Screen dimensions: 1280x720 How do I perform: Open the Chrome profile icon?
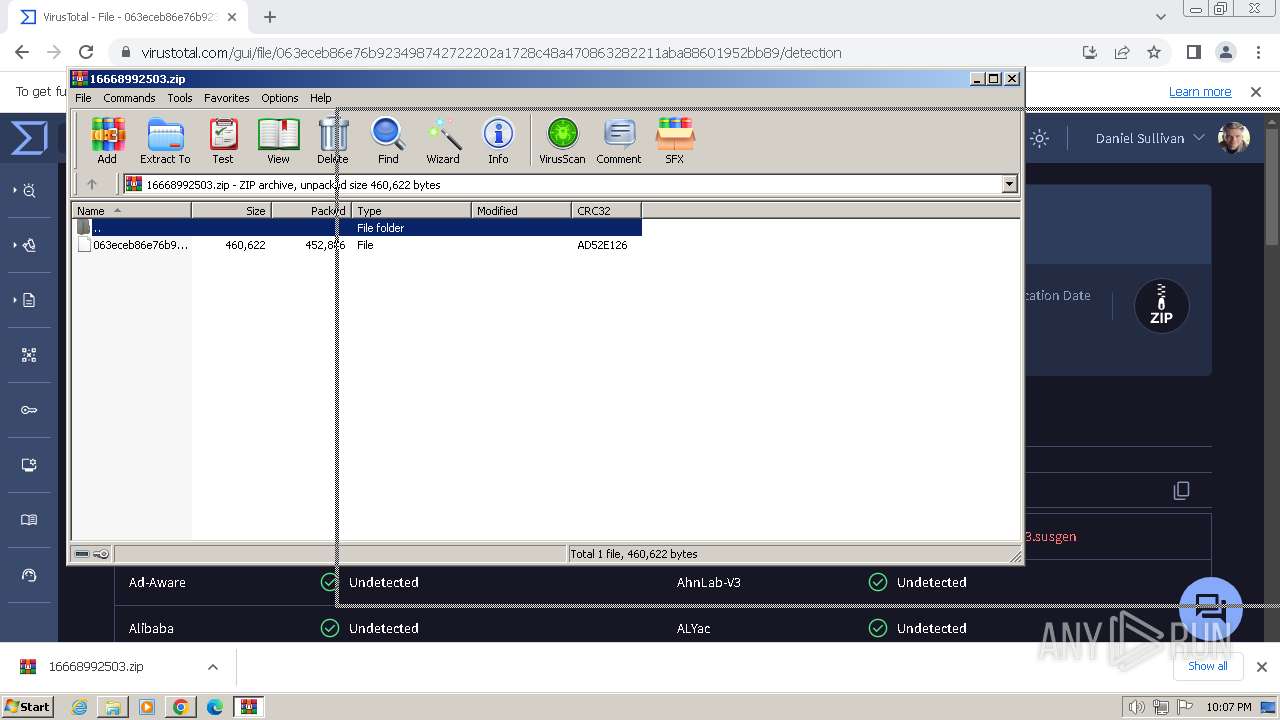click(1225, 53)
